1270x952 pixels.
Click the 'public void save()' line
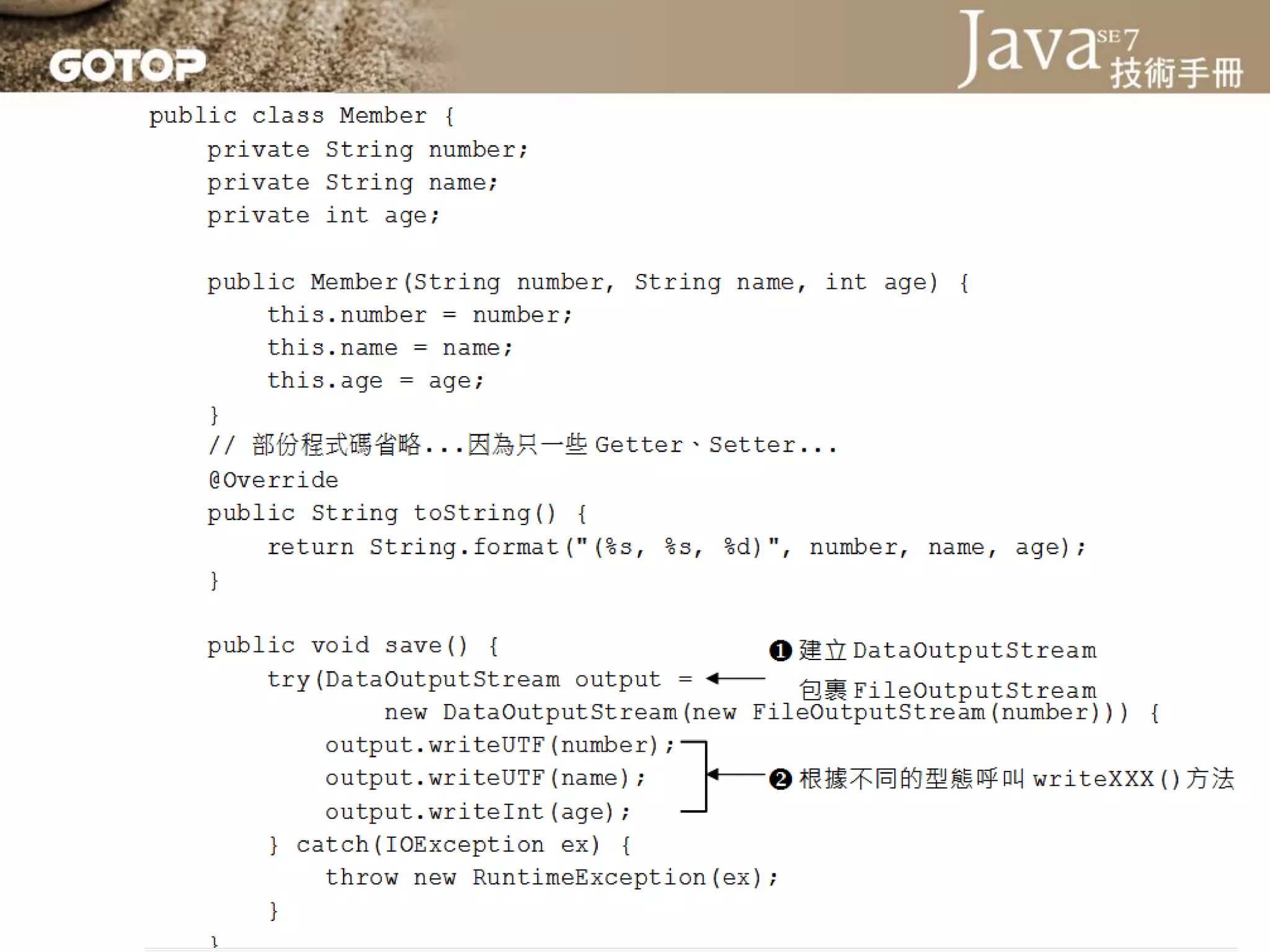point(352,646)
